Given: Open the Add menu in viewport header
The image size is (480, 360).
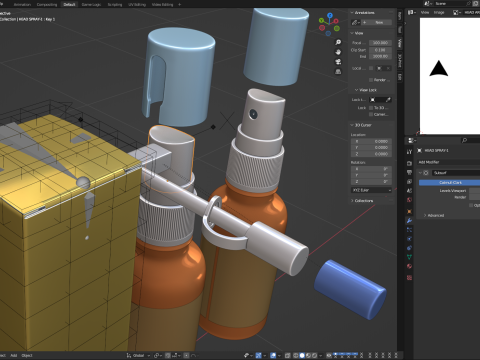Looking at the screenshot, I should pos(14,356).
